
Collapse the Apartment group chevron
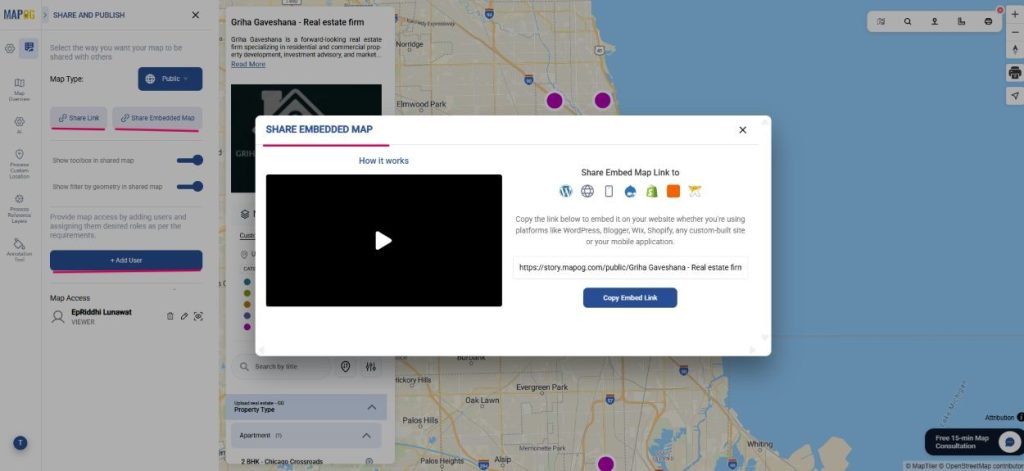coord(366,435)
